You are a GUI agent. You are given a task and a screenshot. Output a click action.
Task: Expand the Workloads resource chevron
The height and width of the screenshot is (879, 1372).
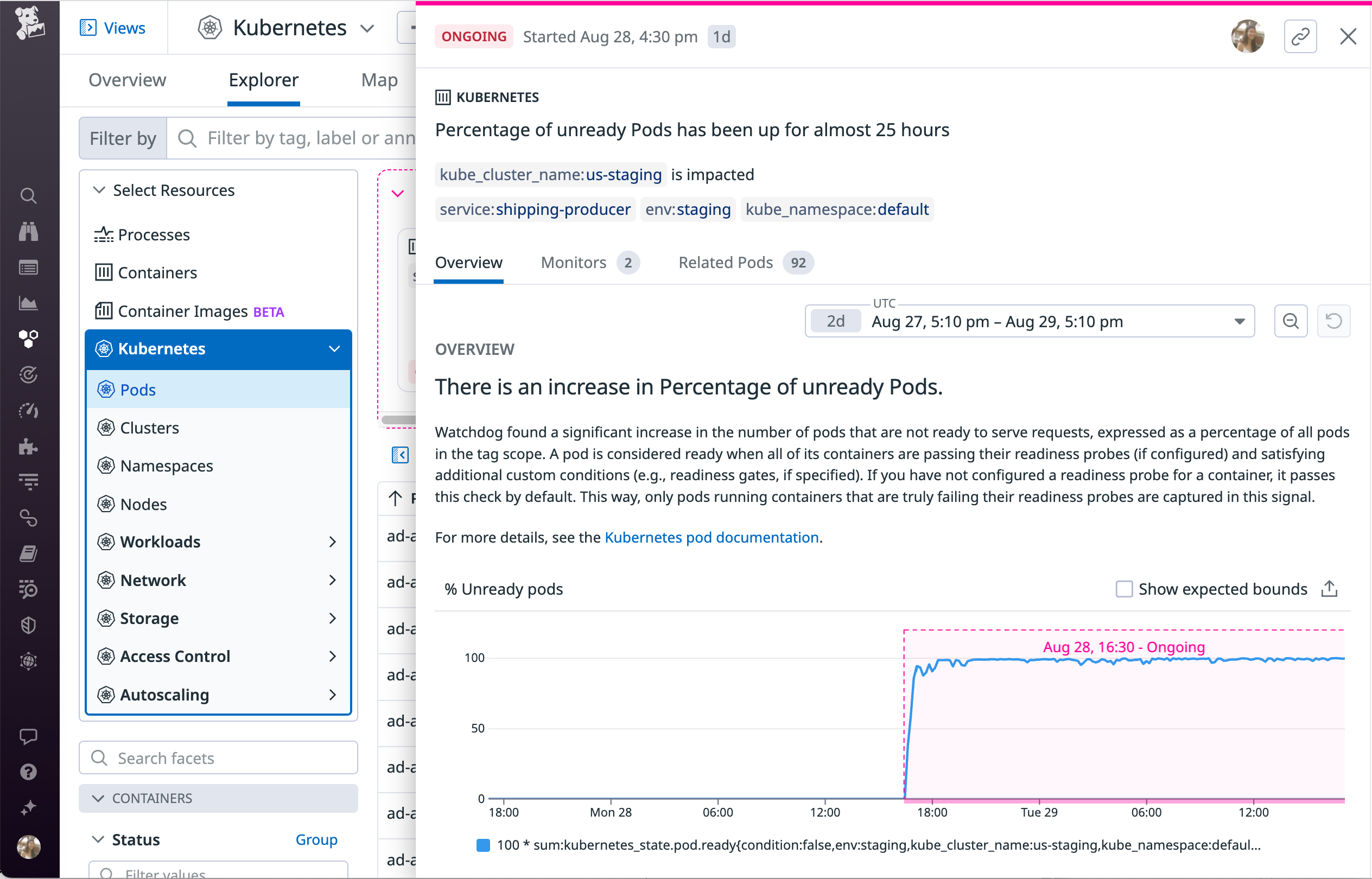coord(333,542)
